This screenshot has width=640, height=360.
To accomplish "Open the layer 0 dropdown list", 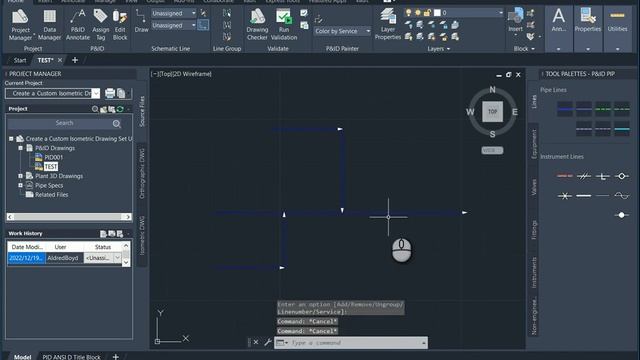I will [x=500, y=13].
